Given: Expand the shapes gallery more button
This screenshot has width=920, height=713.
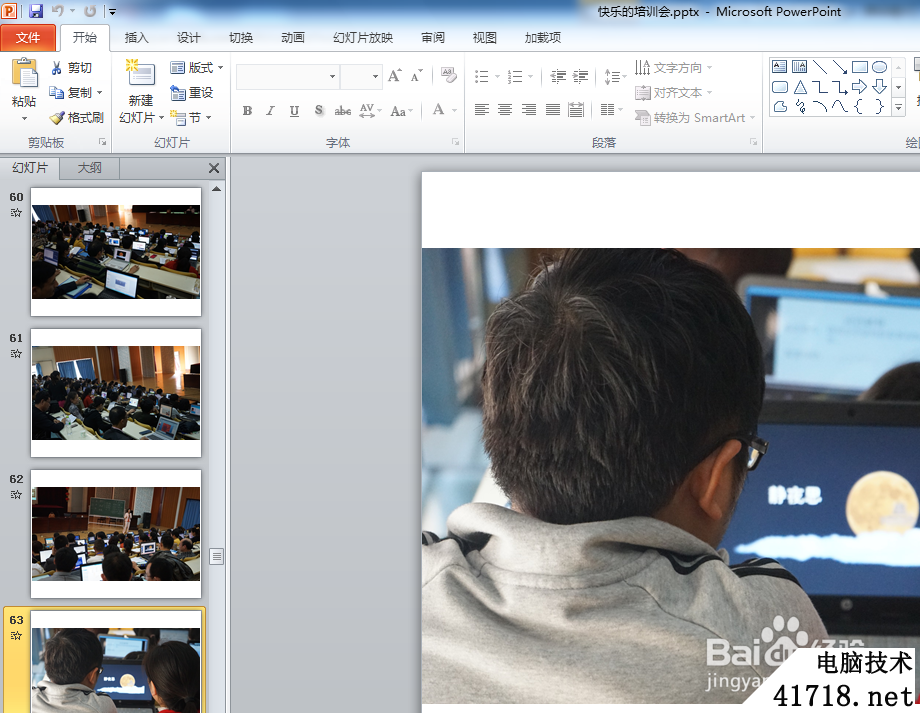Looking at the screenshot, I should click(x=898, y=108).
